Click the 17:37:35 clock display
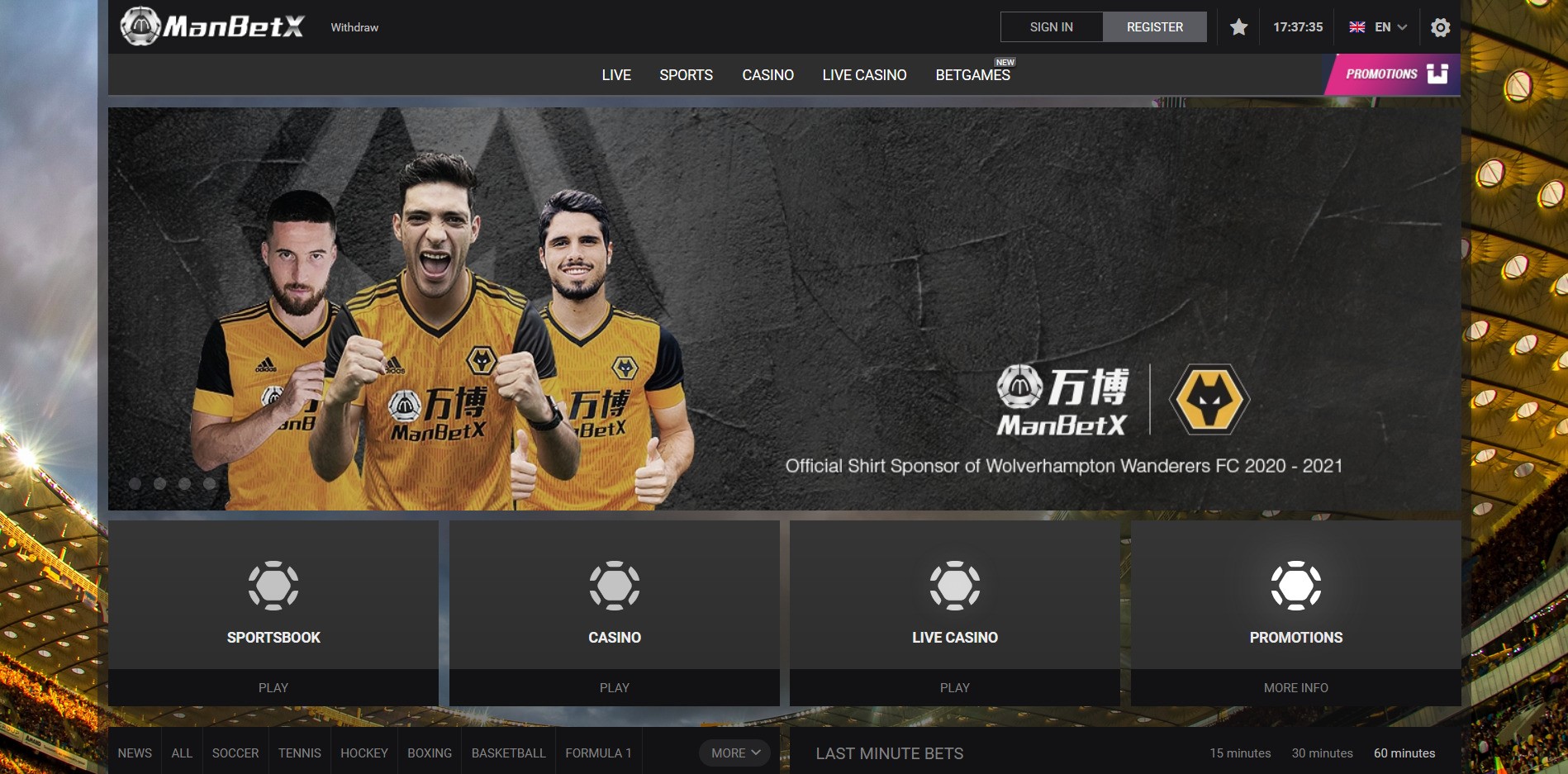 pyautogui.click(x=1298, y=27)
